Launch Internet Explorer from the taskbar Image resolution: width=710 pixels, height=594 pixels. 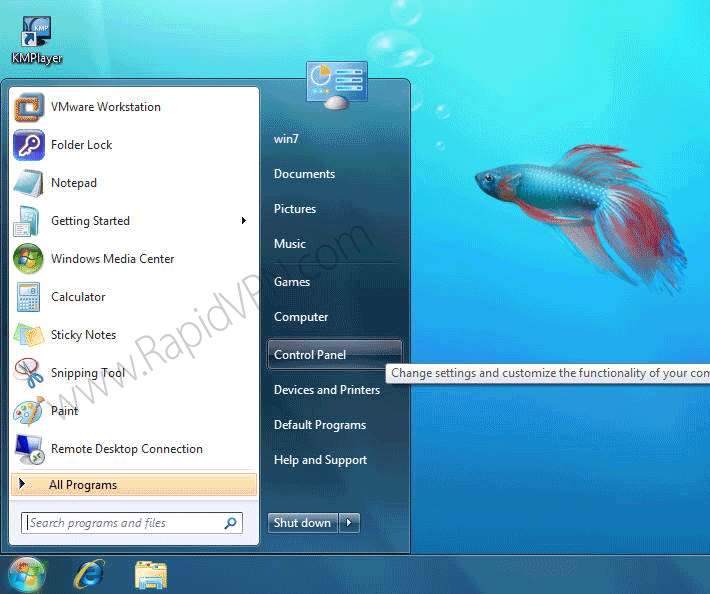[x=89, y=574]
